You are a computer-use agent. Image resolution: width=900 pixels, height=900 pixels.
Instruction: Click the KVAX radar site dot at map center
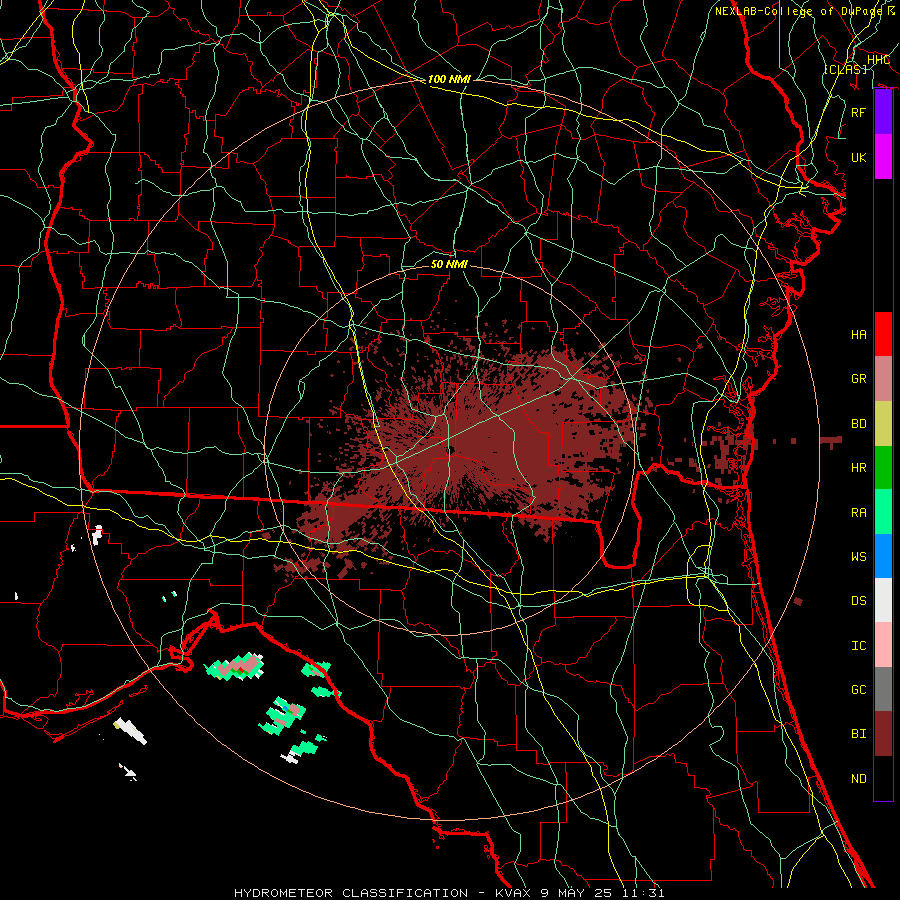[x=451, y=450]
